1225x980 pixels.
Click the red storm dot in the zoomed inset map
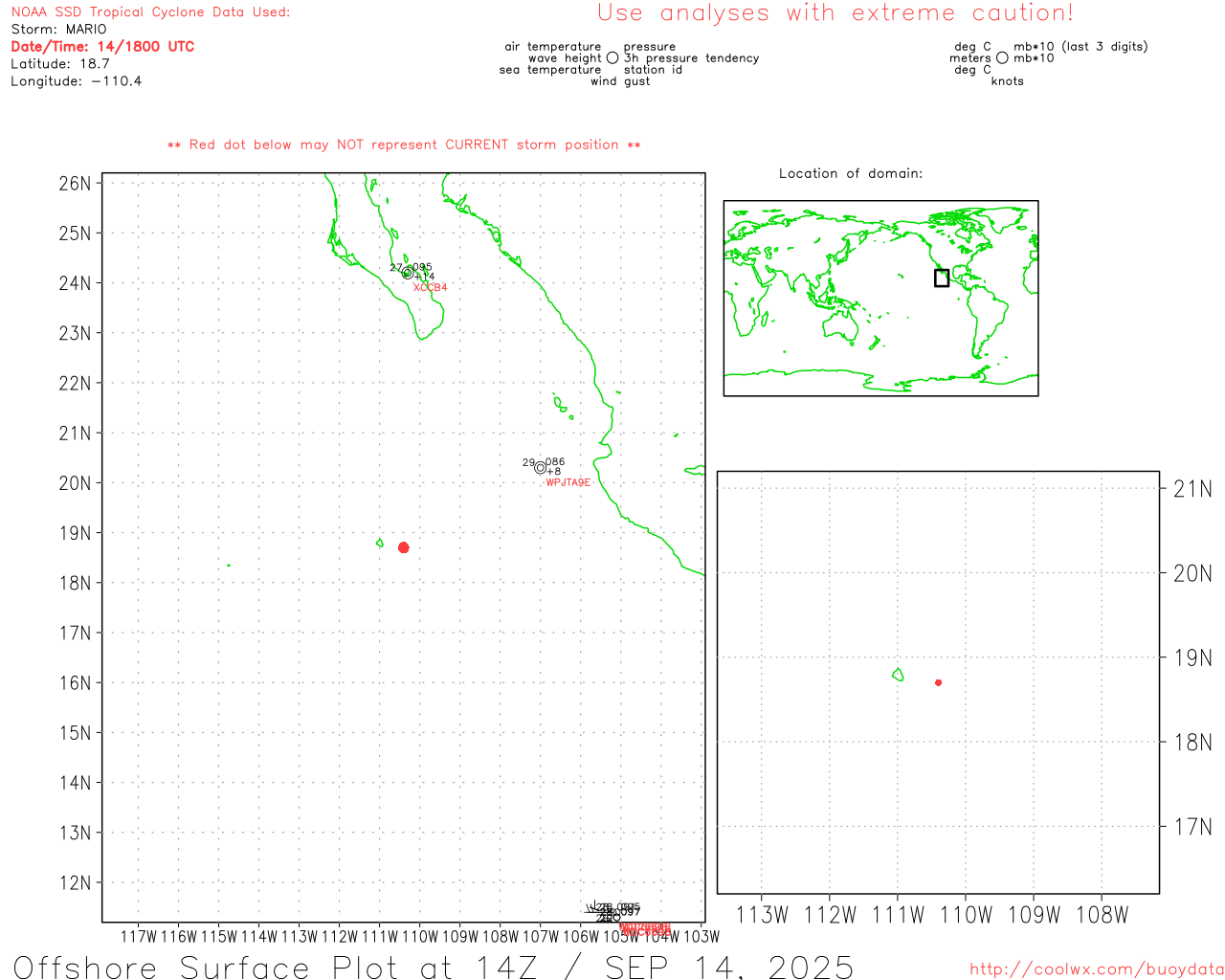939,682
